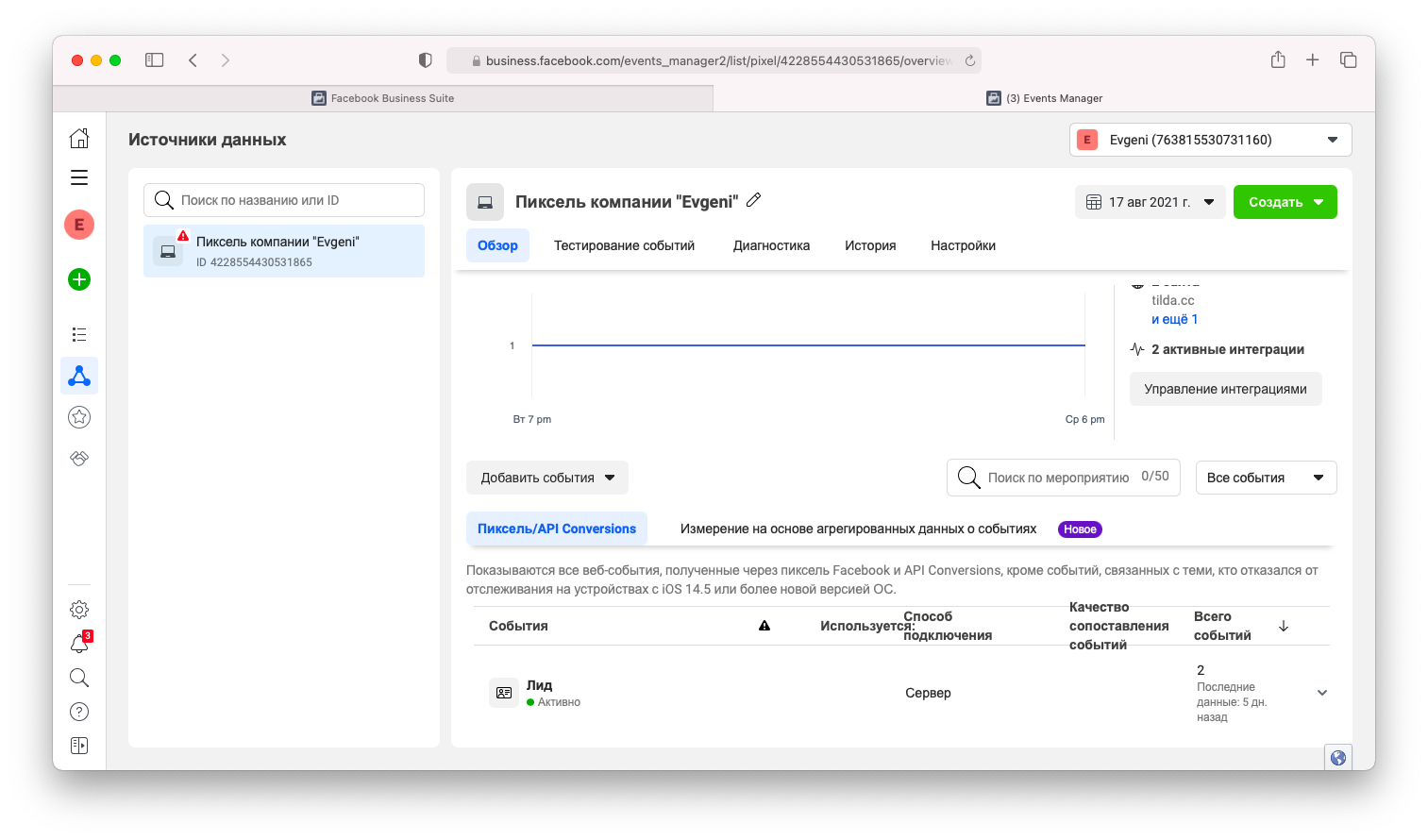Sort by Всего событий arrow
Viewport: 1428px width, 840px height.
(x=1284, y=626)
